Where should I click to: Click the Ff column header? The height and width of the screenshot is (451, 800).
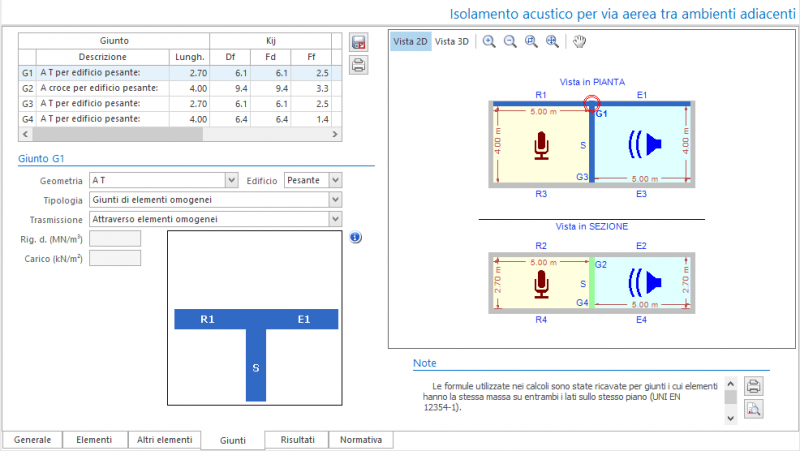tap(311, 57)
